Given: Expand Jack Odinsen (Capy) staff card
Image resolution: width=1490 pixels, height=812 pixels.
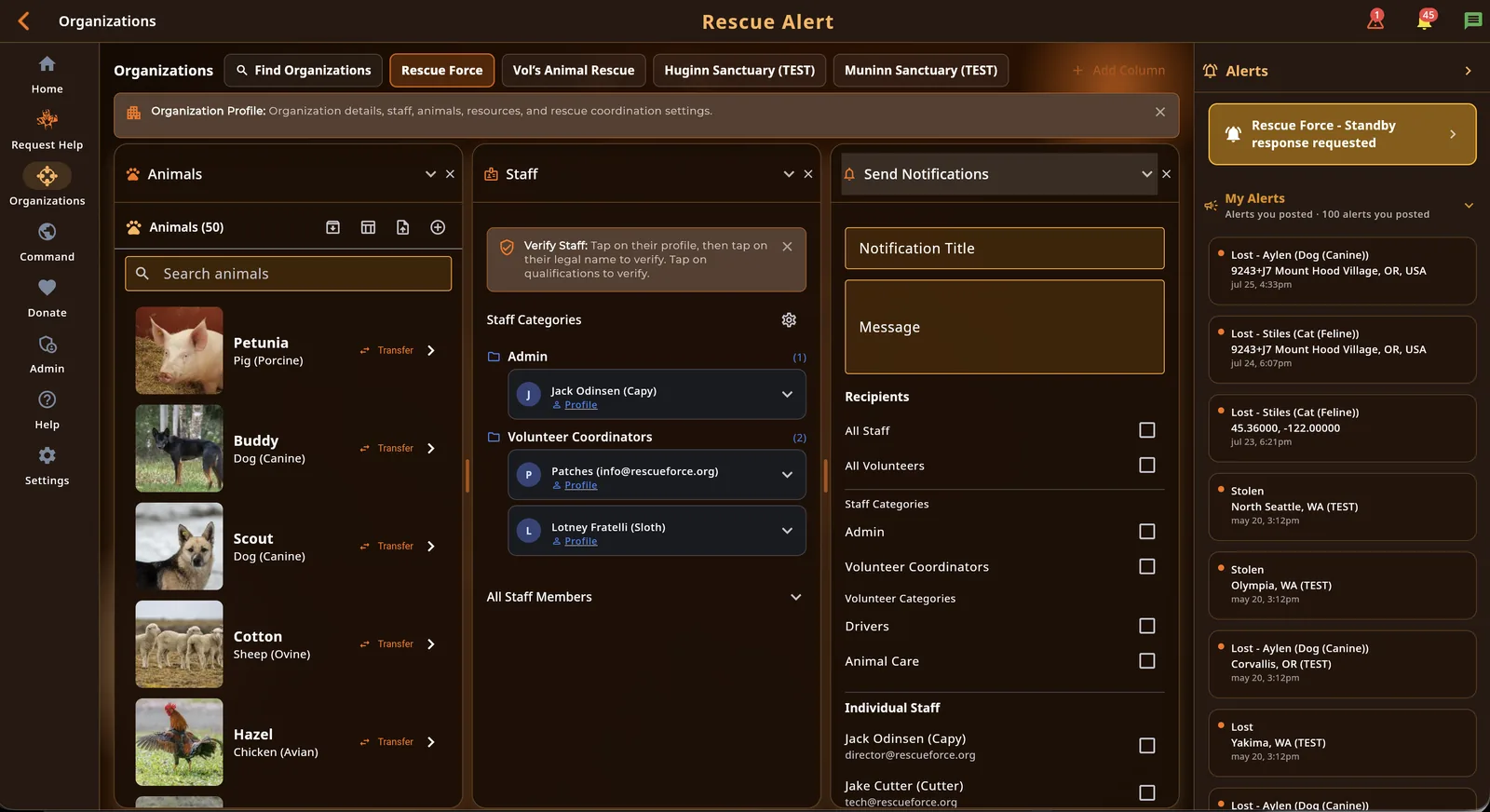Looking at the screenshot, I should [787, 395].
